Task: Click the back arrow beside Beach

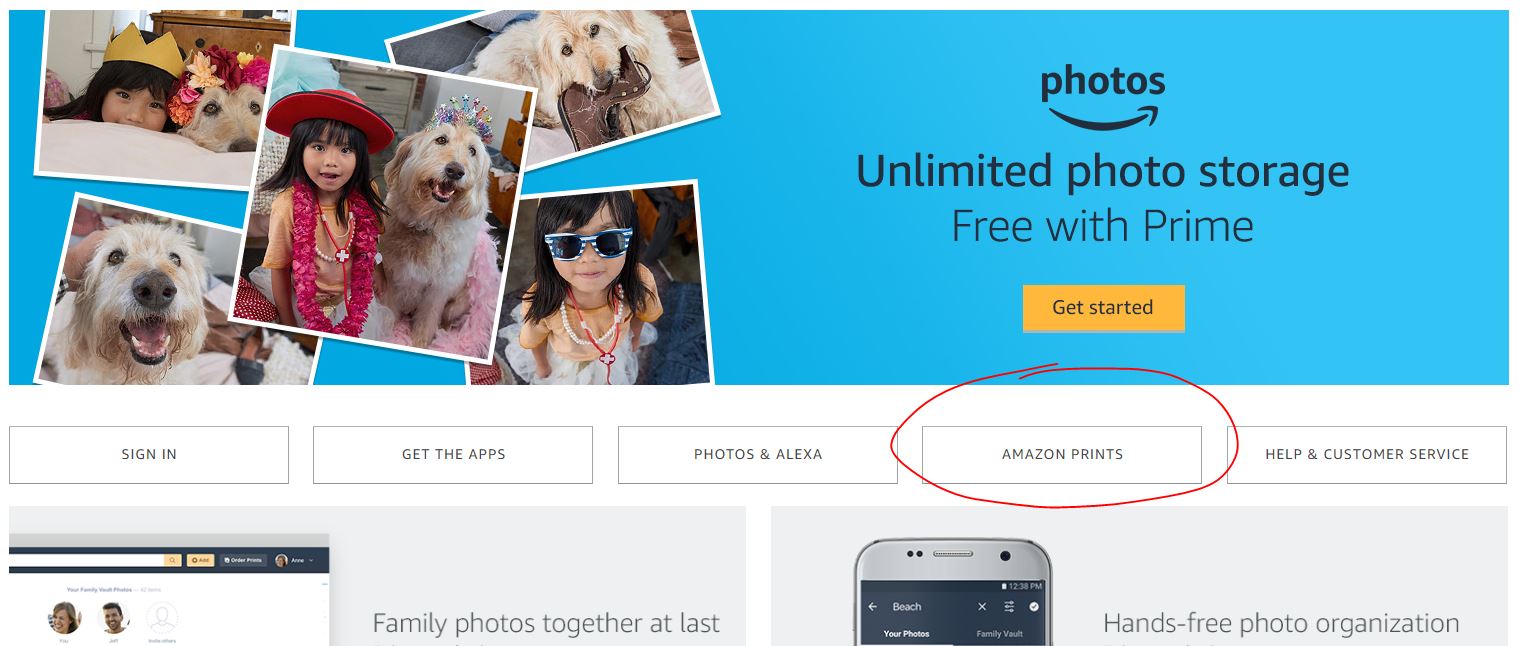Action: tap(873, 607)
